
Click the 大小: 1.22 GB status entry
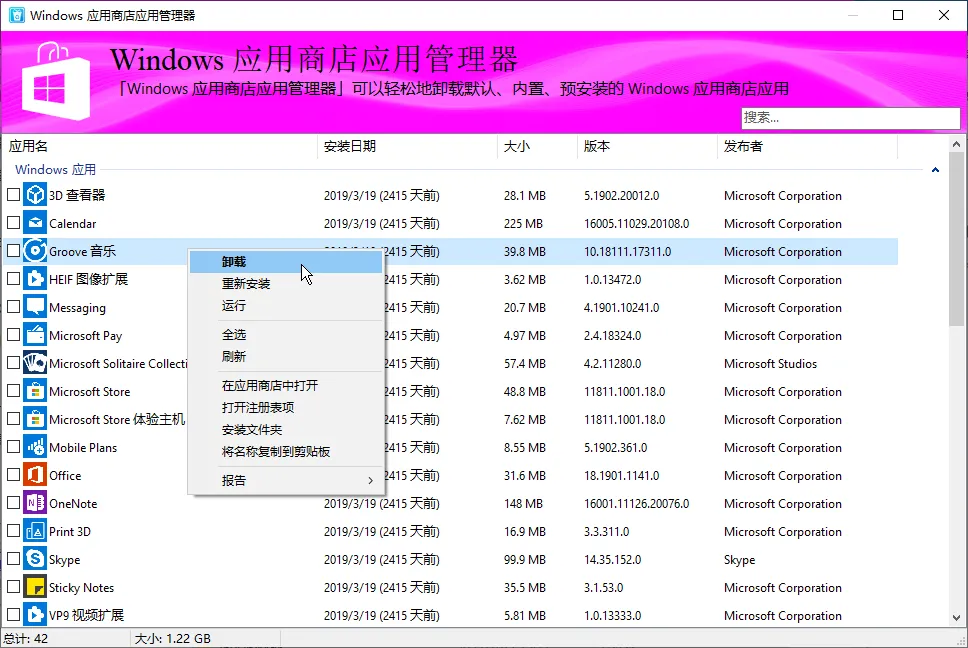pyautogui.click(x=172, y=639)
